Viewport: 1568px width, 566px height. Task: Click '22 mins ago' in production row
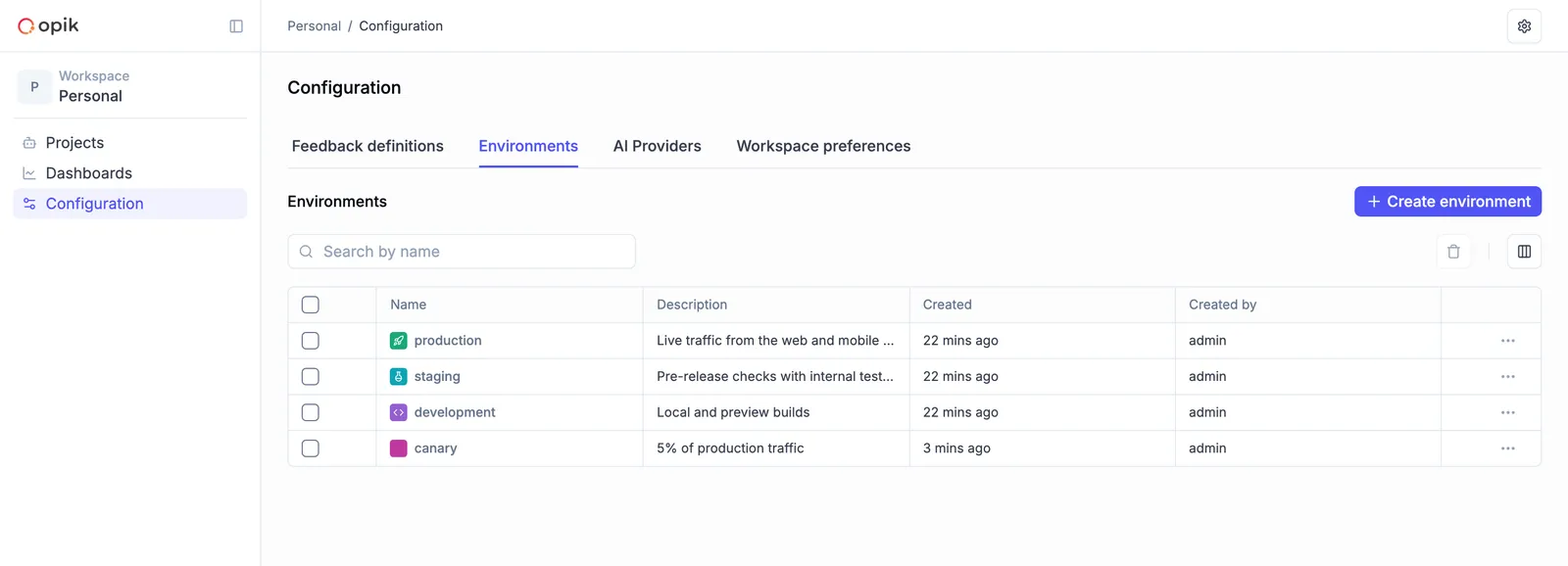[960, 341]
